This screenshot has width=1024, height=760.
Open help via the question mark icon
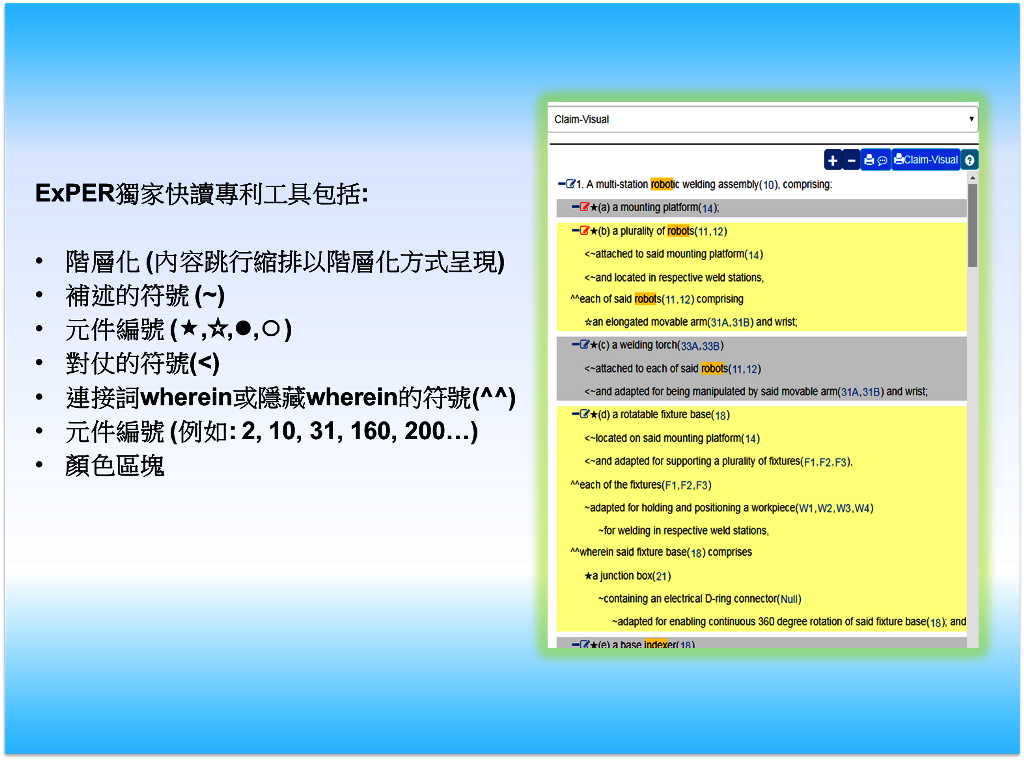tap(970, 160)
